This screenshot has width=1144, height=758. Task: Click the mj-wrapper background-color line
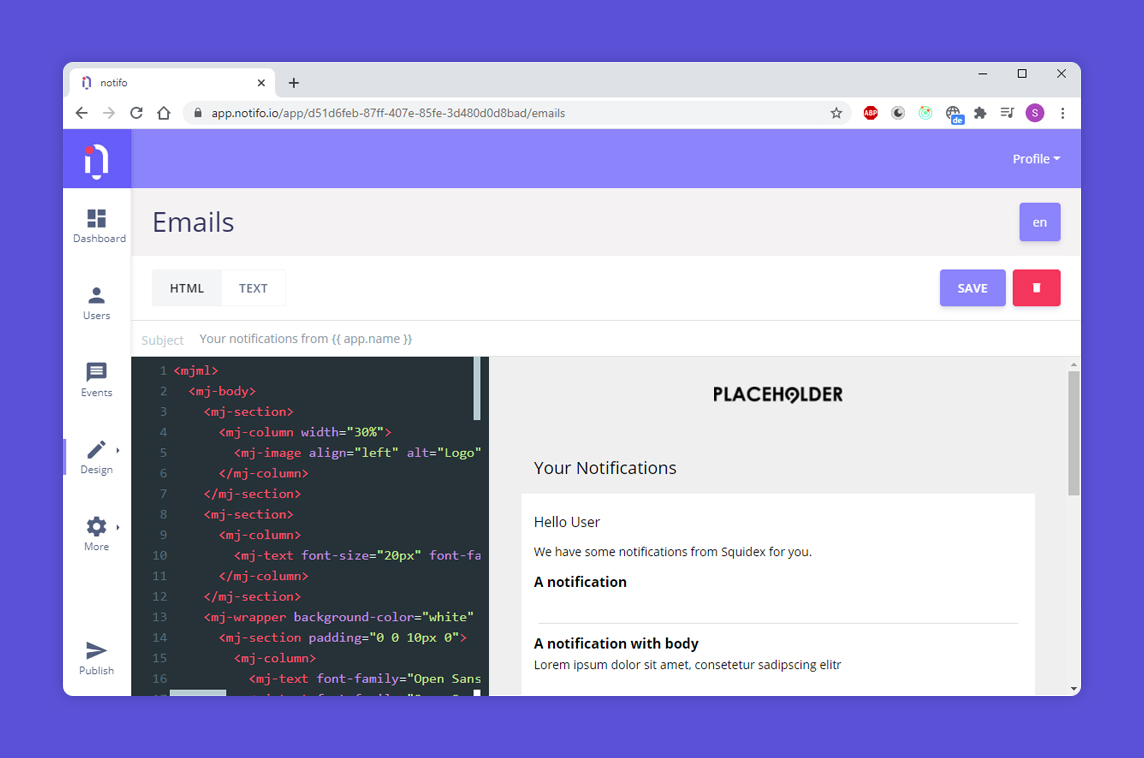point(339,616)
